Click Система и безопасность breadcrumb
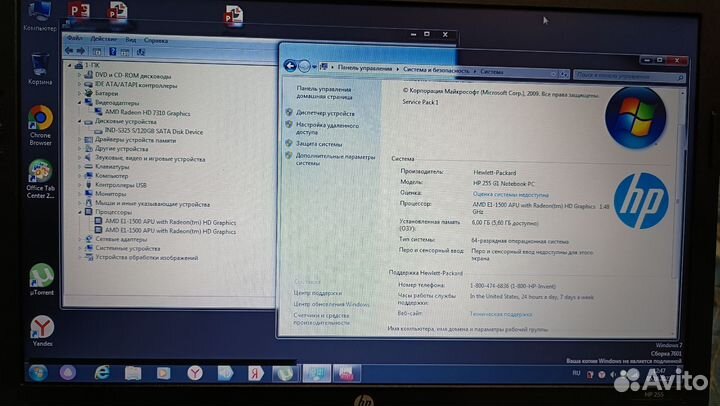 (x=436, y=70)
